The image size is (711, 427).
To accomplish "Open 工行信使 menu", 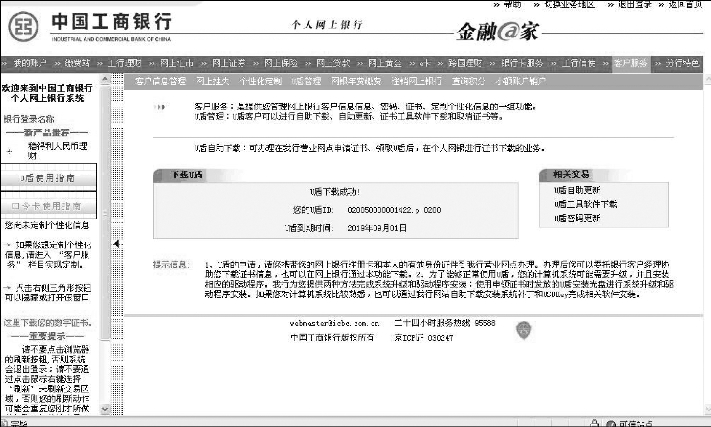I will tap(579, 63).
